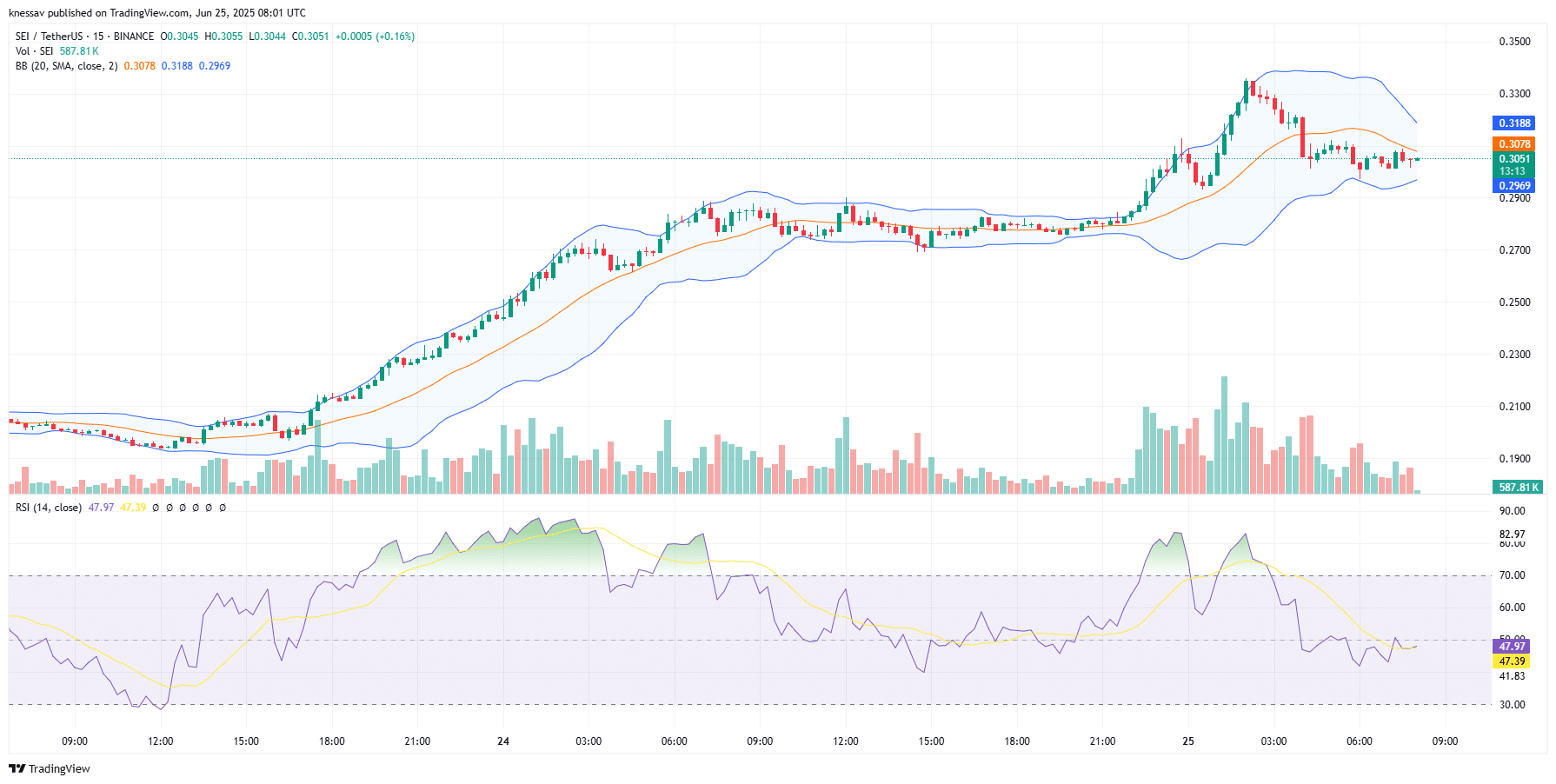Click the close value C0.3051
This screenshot has height=784, width=1556.
coord(310,37)
